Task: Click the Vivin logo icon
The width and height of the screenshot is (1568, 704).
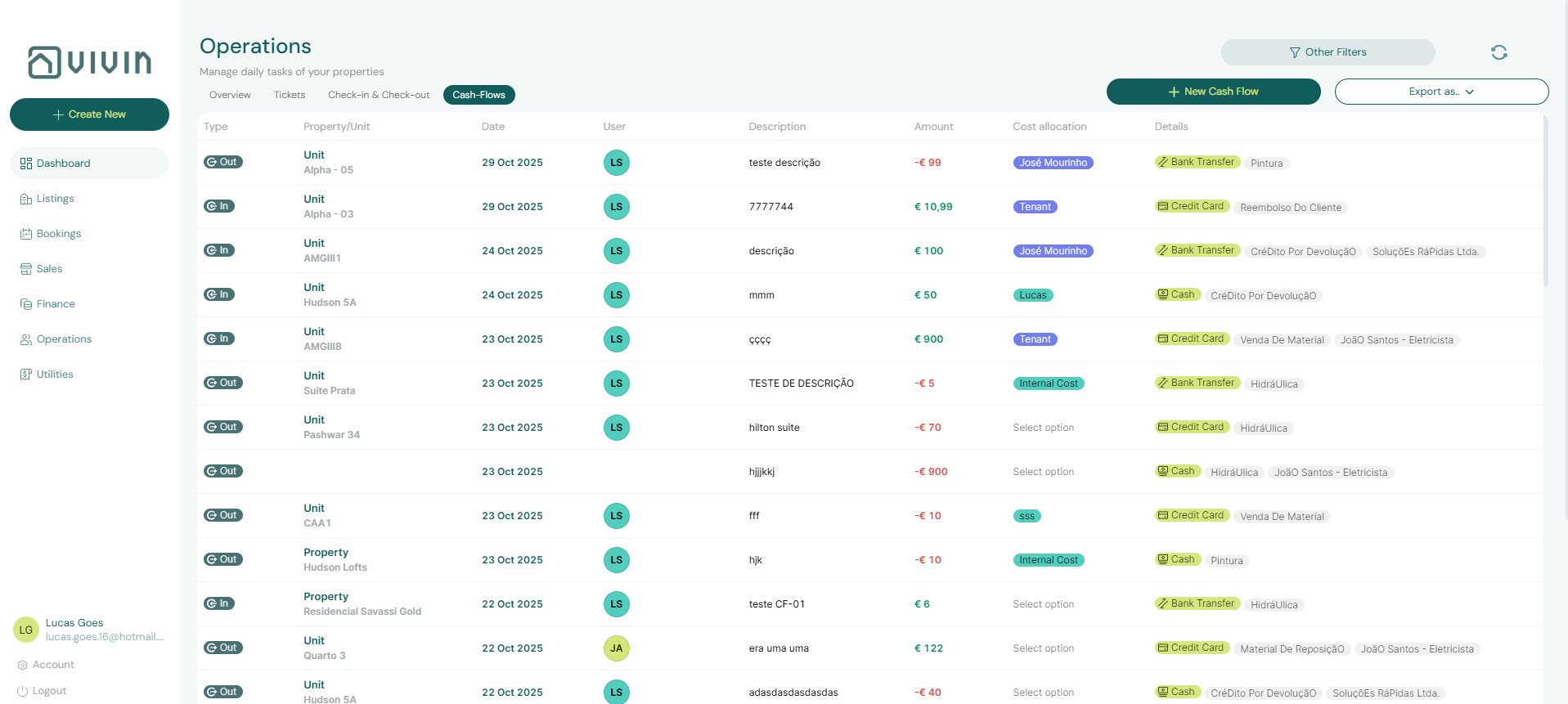Action: tap(44, 62)
